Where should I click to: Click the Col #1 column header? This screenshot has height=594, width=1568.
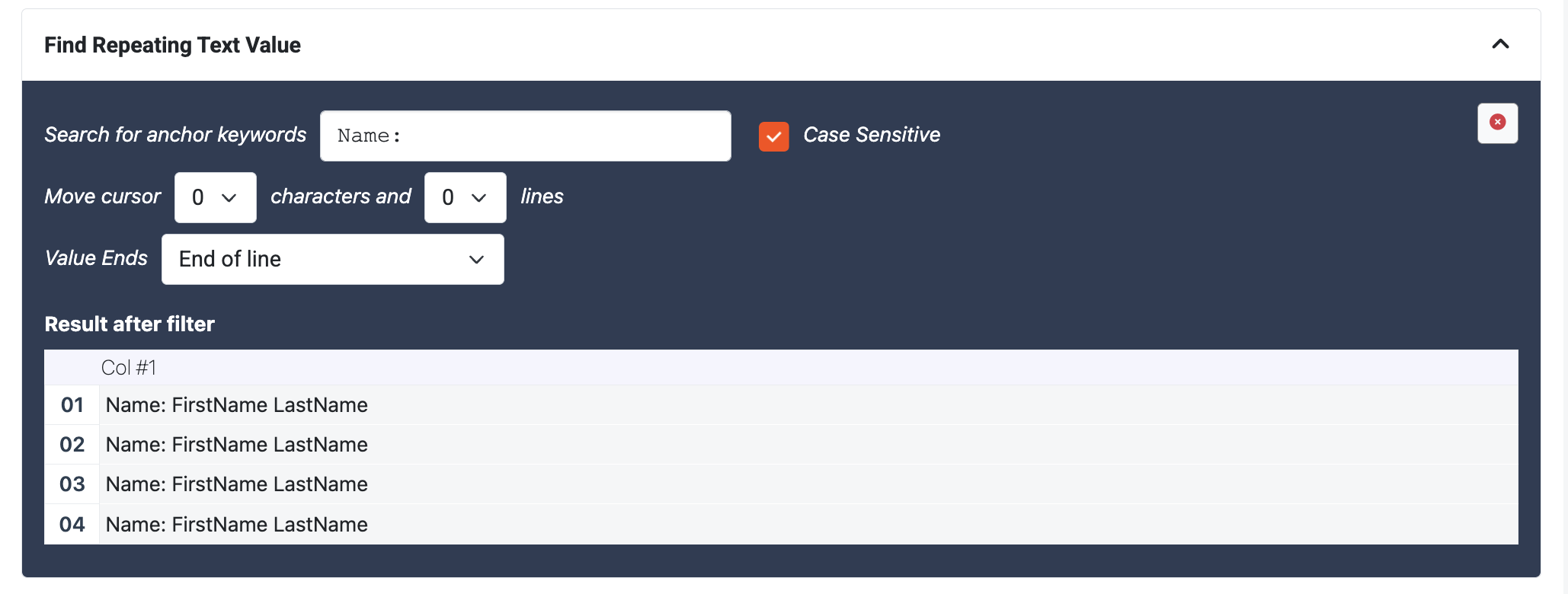tap(128, 368)
